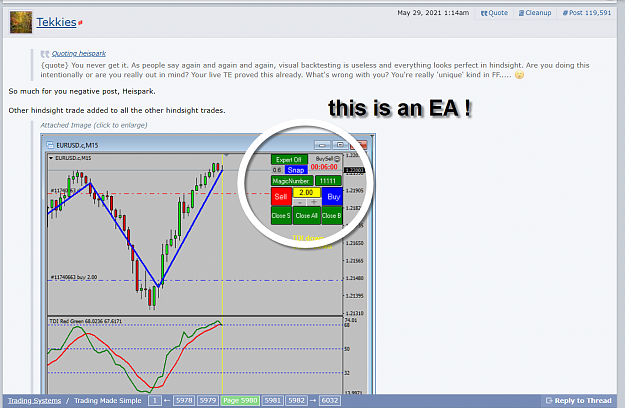Click the surprised emoji in the quoted text
The width and height of the screenshot is (625, 408).
pos(519,75)
